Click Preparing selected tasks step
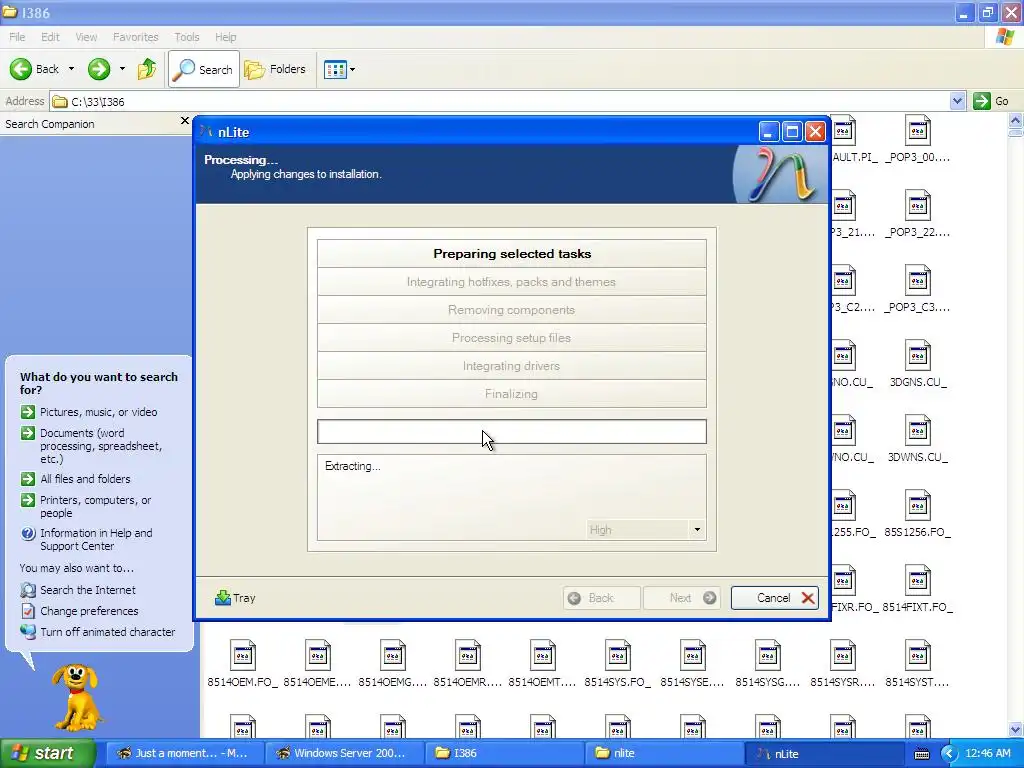The height and width of the screenshot is (768, 1024). (x=511, y=253)
